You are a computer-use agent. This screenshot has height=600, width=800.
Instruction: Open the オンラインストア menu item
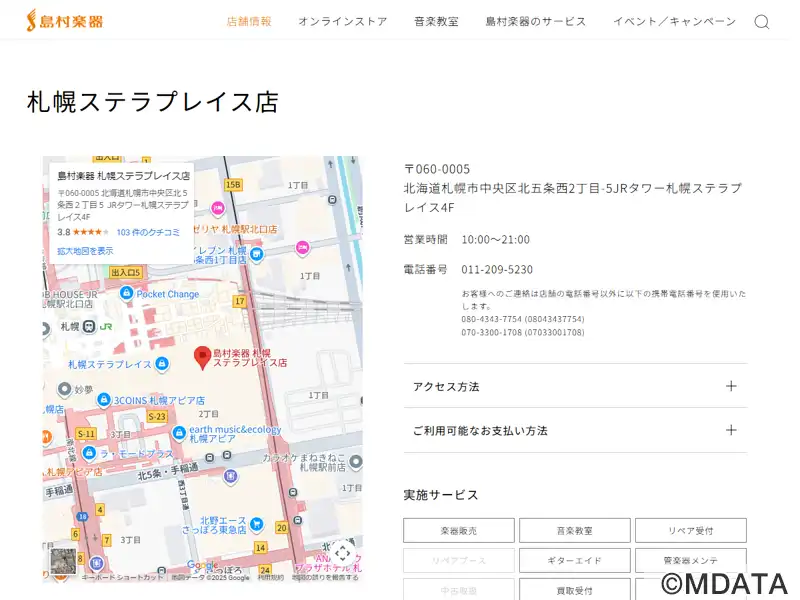pos(342,22)
